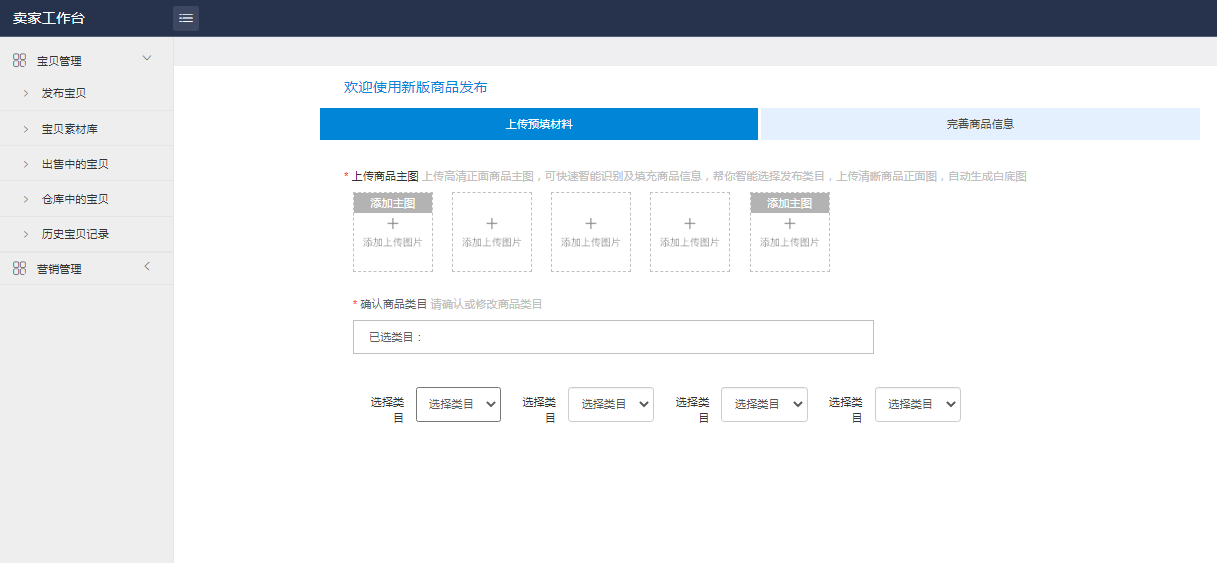
Task: Switch to 完善商品信息 tab
Action: (x=980, y=124)
